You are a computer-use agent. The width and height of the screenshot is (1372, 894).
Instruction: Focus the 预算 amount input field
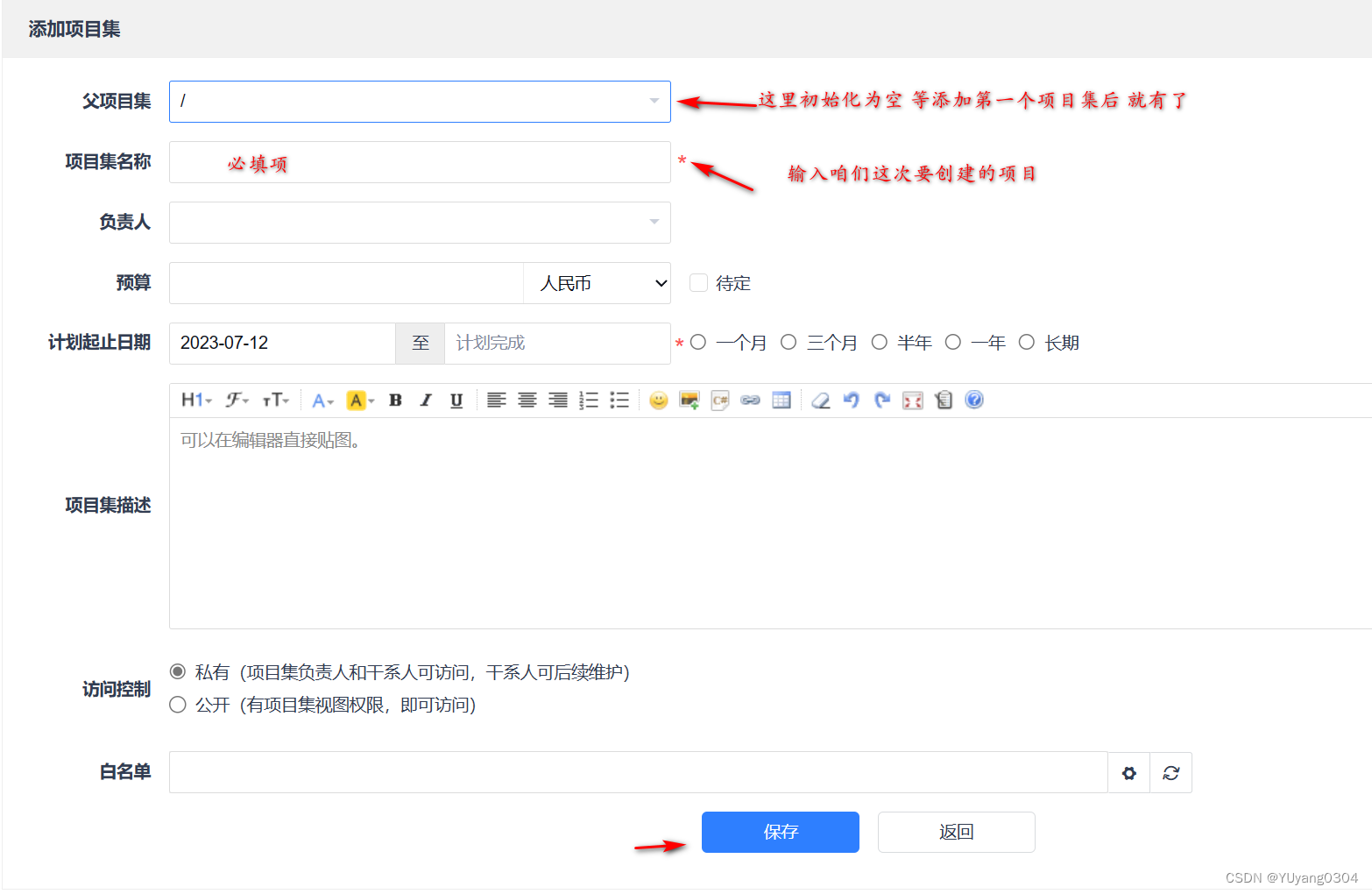[346, 283]
